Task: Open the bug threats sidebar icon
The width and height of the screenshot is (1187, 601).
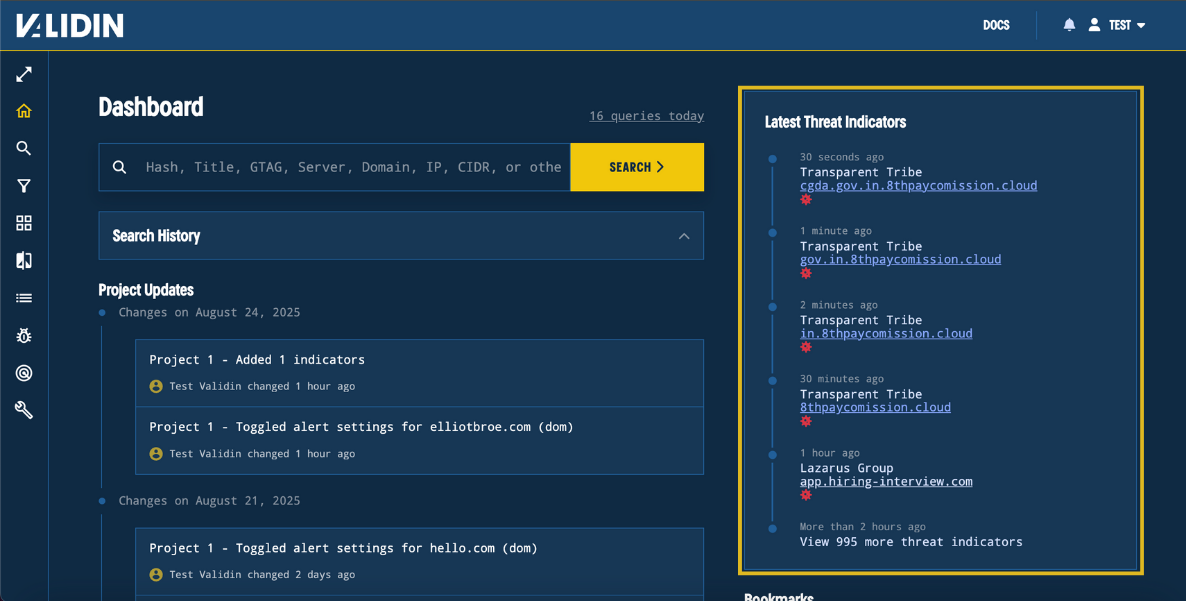Action: coord(24,335)
